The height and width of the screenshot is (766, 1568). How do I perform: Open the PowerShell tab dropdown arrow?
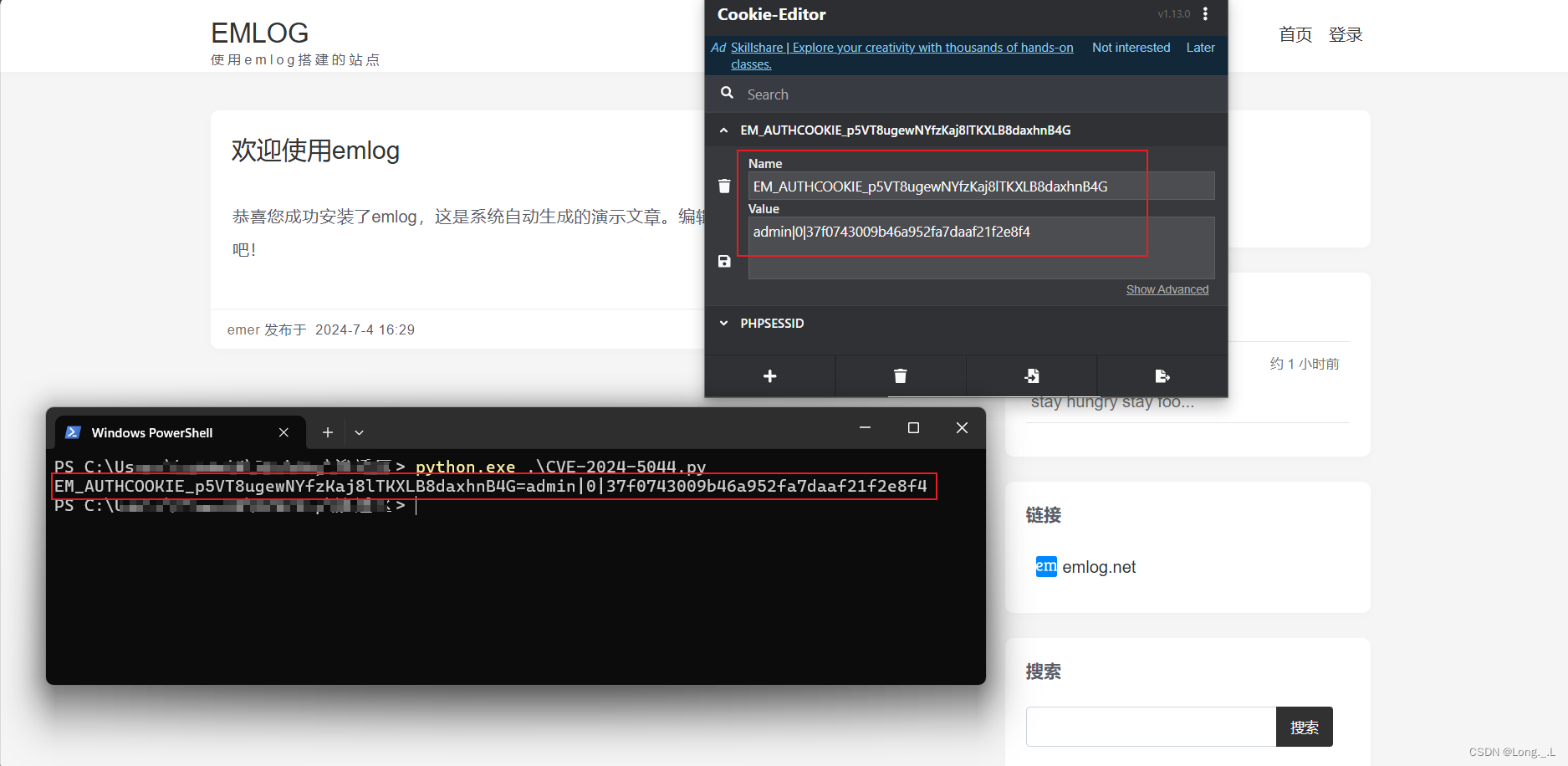coord(359,432)
